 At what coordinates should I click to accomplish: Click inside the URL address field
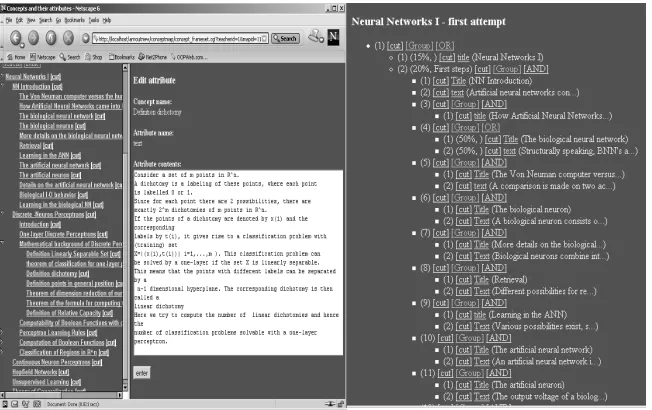pos(178,39)
